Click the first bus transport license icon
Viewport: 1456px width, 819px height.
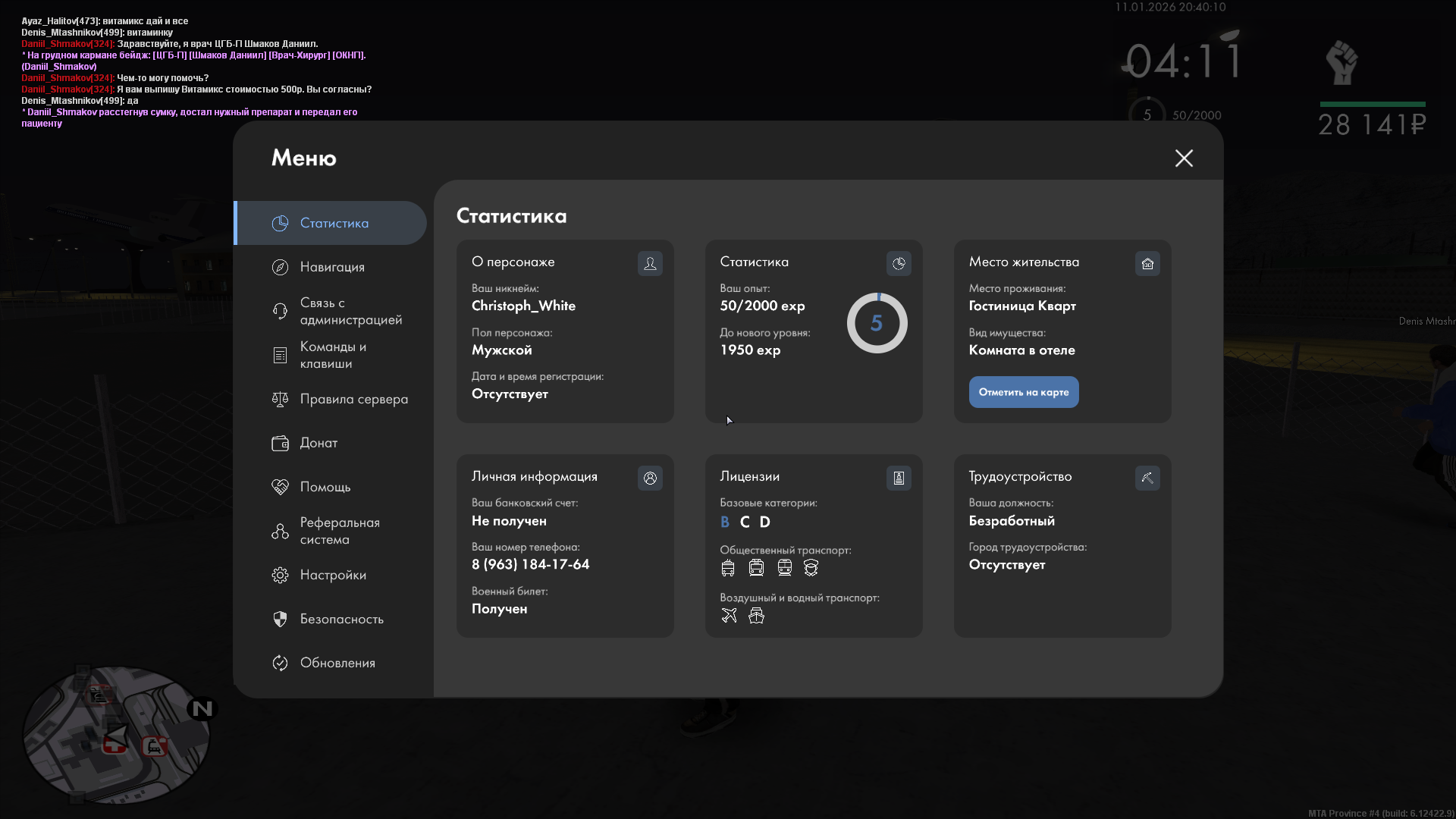pos(728,568)
